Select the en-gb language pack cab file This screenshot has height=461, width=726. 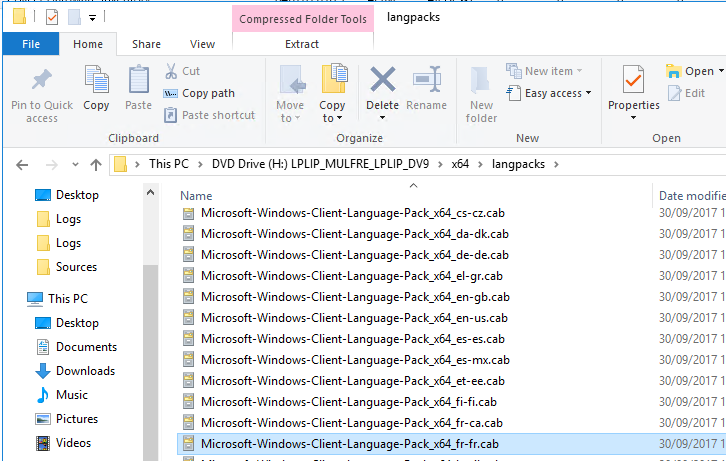coord(346,297)
